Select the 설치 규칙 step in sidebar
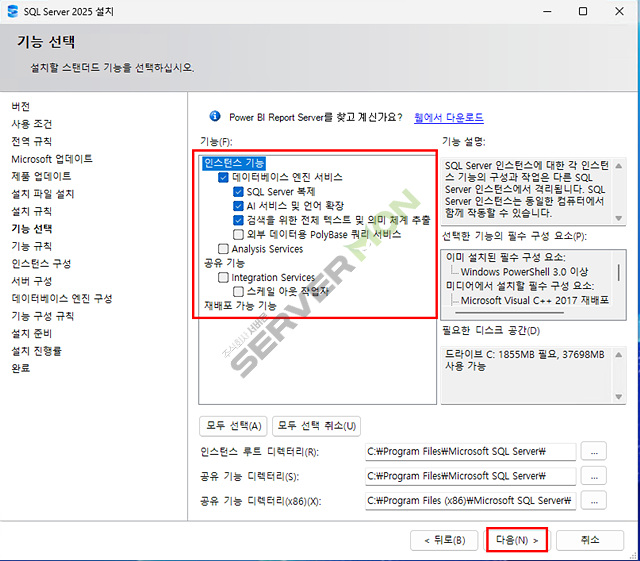Screen dimensions: 640x561 click(x=31, y=211)
